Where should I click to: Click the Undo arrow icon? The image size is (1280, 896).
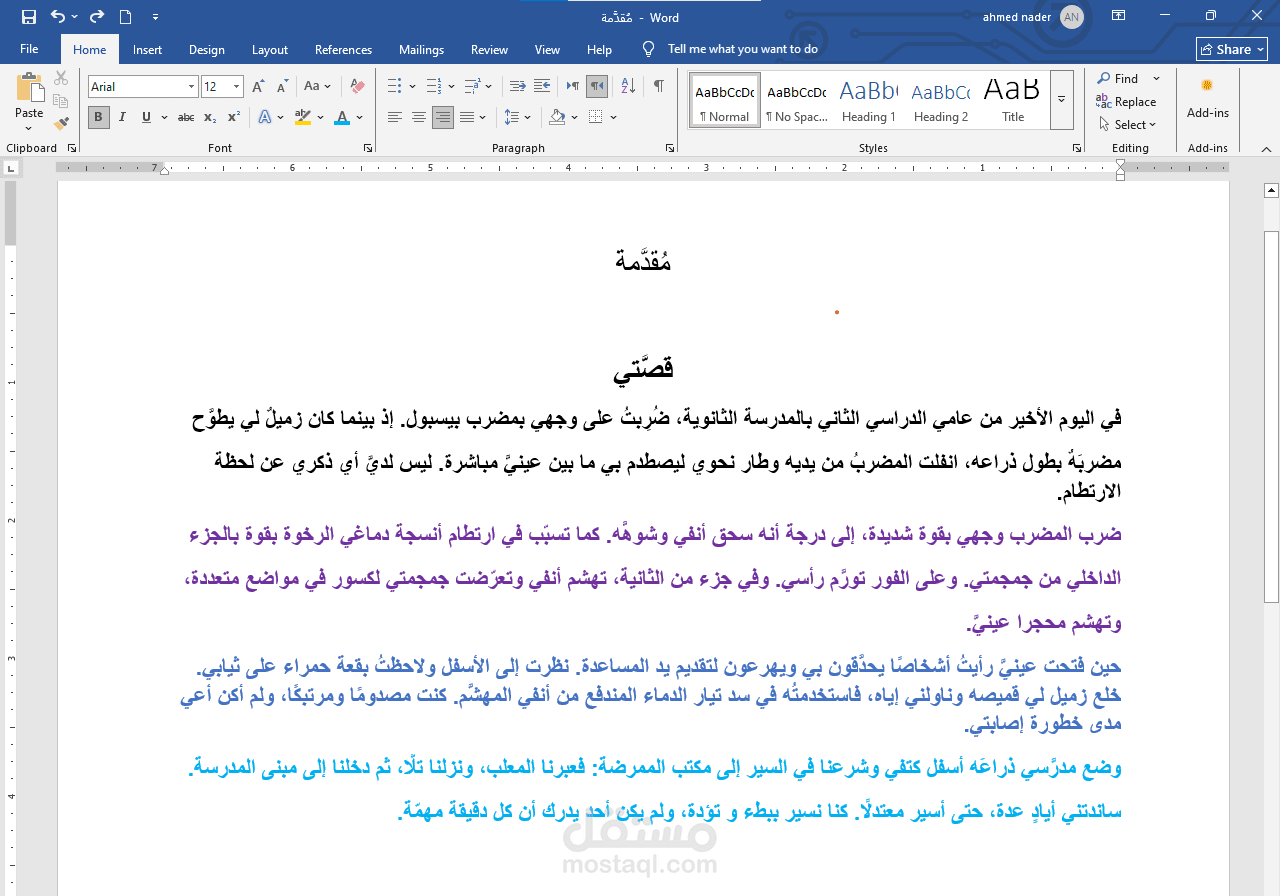click(x=57, y=16)
